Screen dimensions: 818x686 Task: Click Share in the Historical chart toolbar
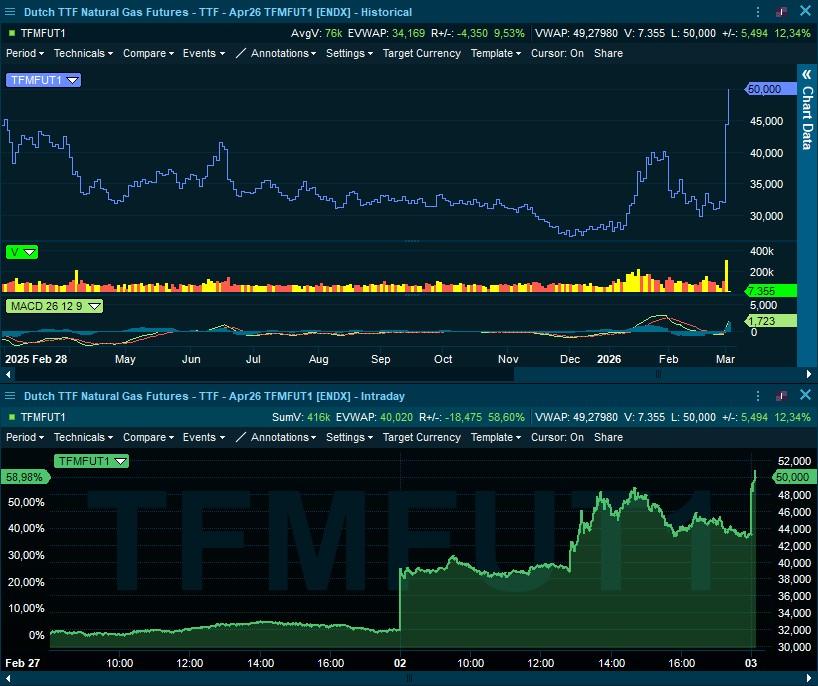coord(608,53)
